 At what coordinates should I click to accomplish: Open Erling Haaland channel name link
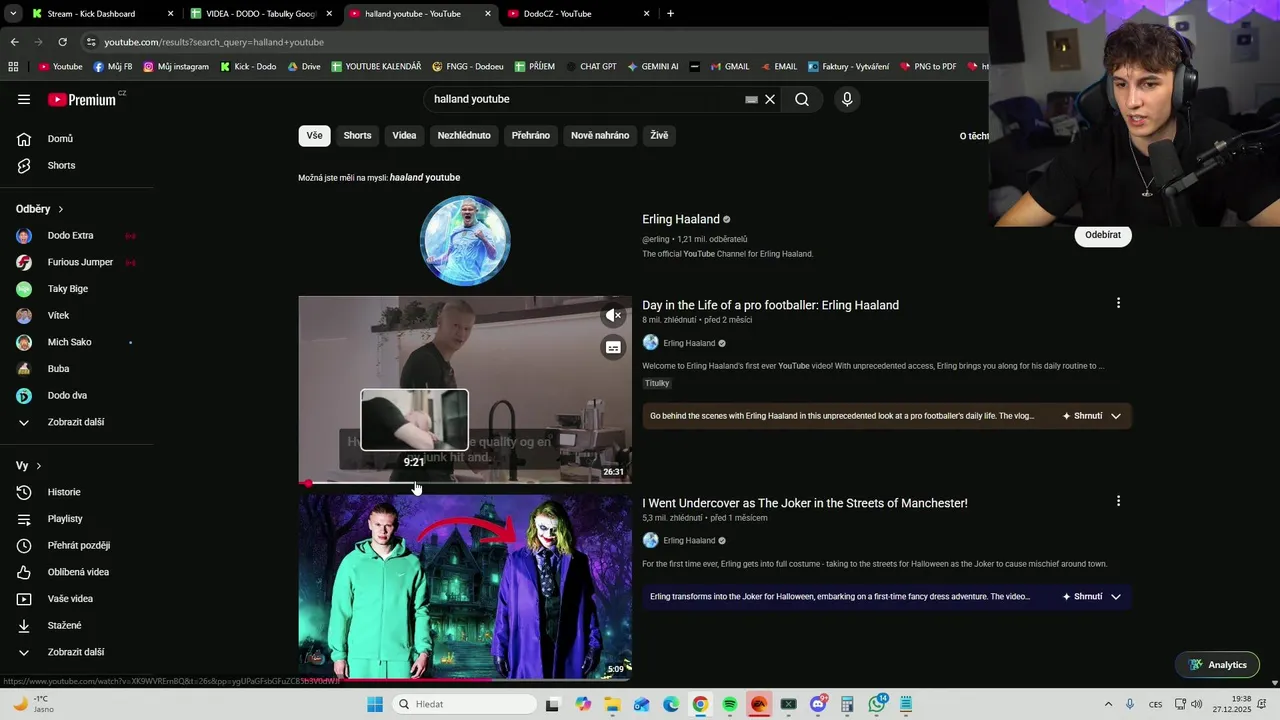(681, 219)
